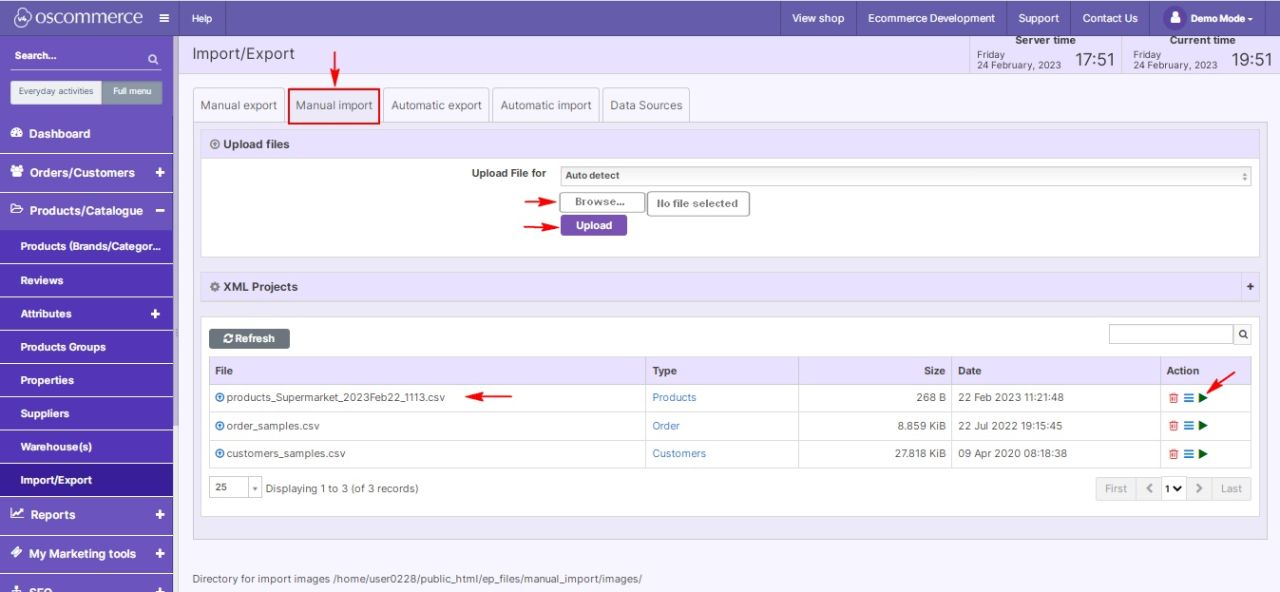Run import play icon for customers_samples.csv

click(x=1203, y=454)
